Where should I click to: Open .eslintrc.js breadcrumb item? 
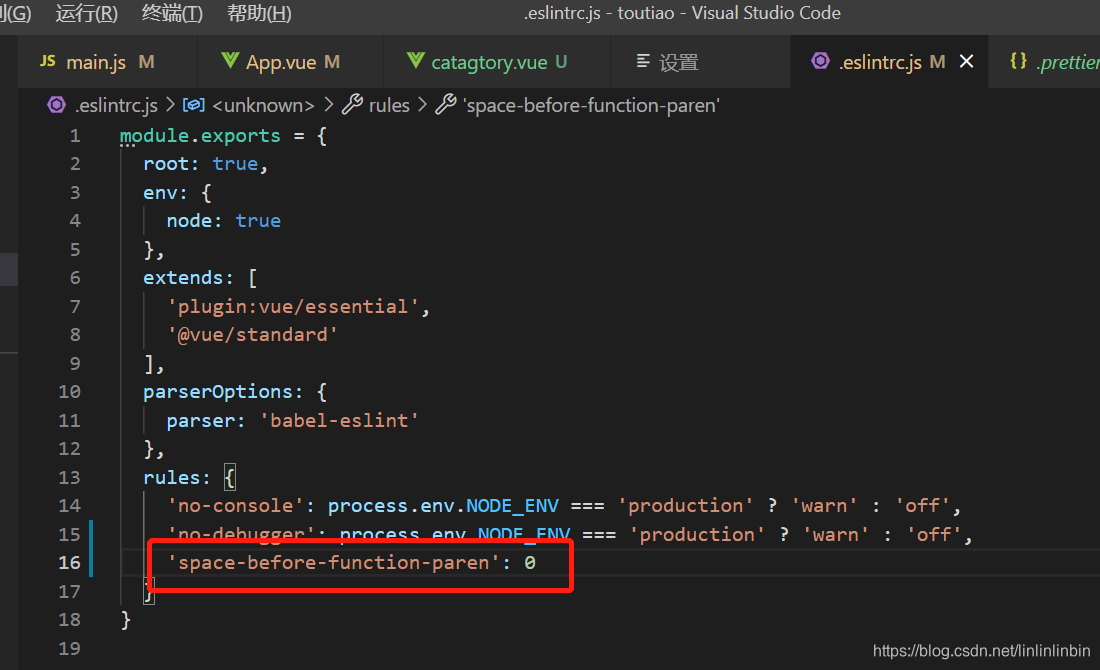(116, 105)
